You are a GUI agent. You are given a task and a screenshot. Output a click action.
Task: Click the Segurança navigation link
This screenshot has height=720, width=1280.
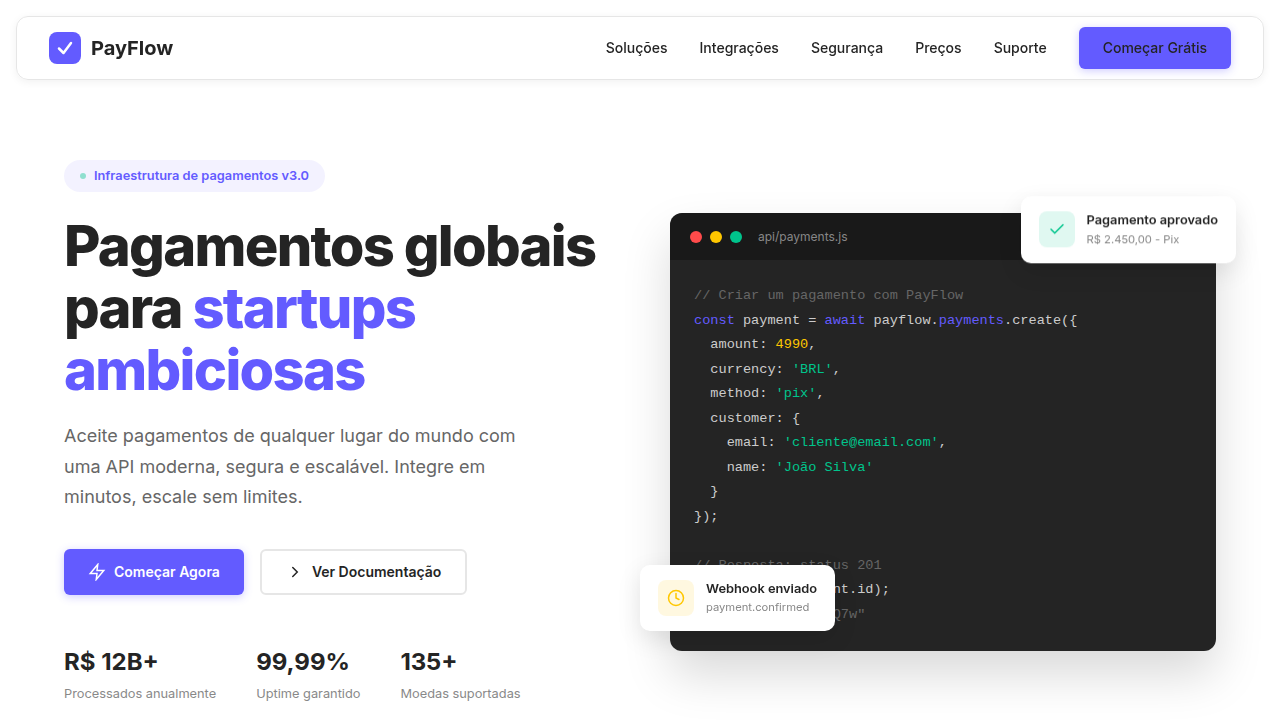846,47
